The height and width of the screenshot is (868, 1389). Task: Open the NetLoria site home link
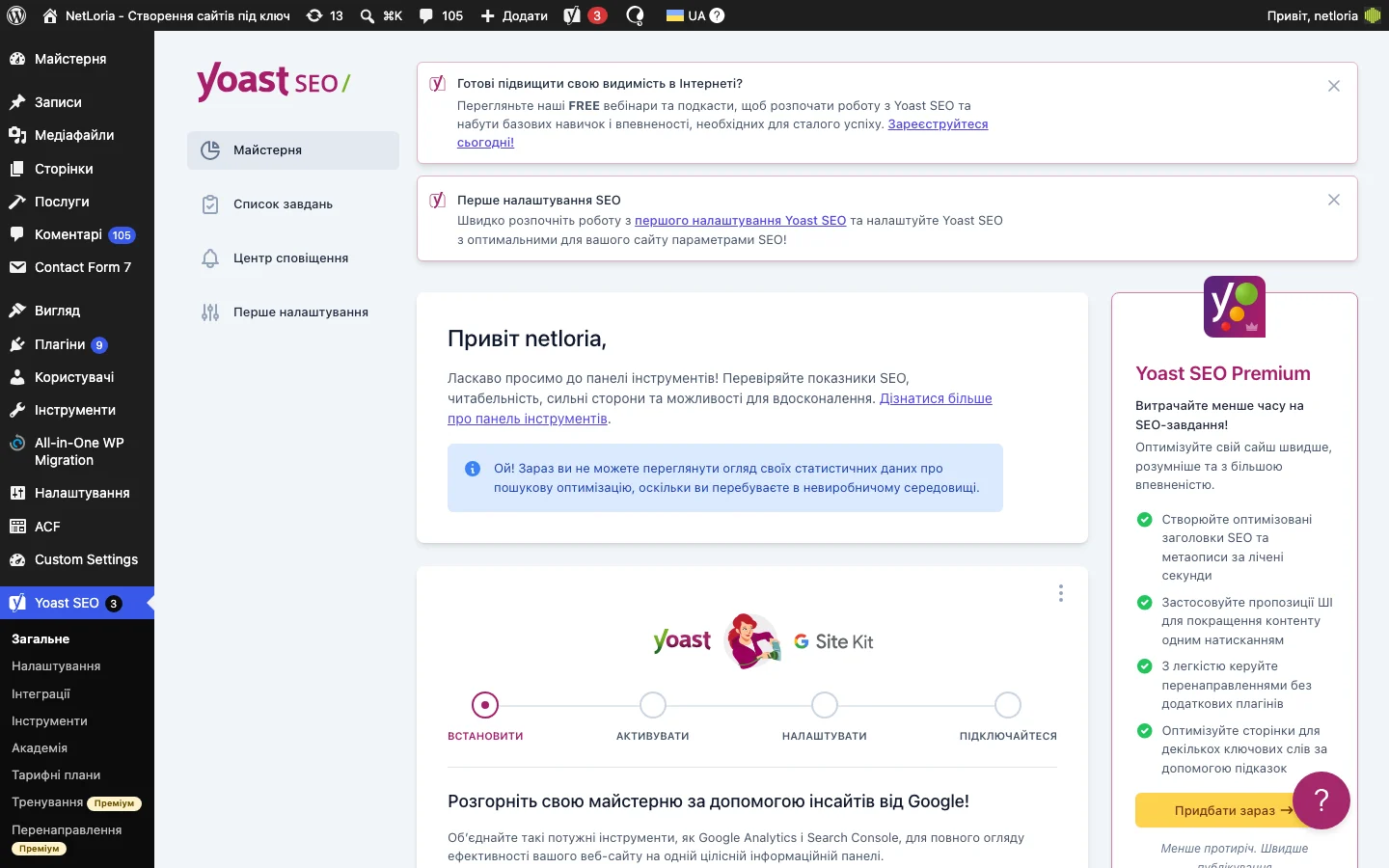pyautogui.click(x=168, y=15)
